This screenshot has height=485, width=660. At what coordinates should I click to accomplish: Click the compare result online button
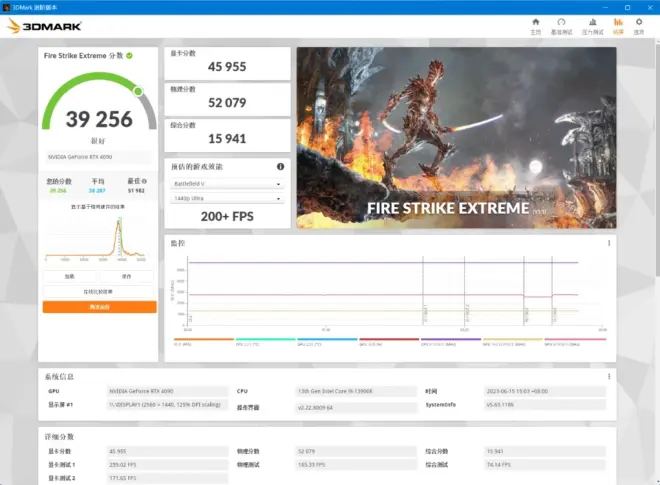[x=99, y=292]
